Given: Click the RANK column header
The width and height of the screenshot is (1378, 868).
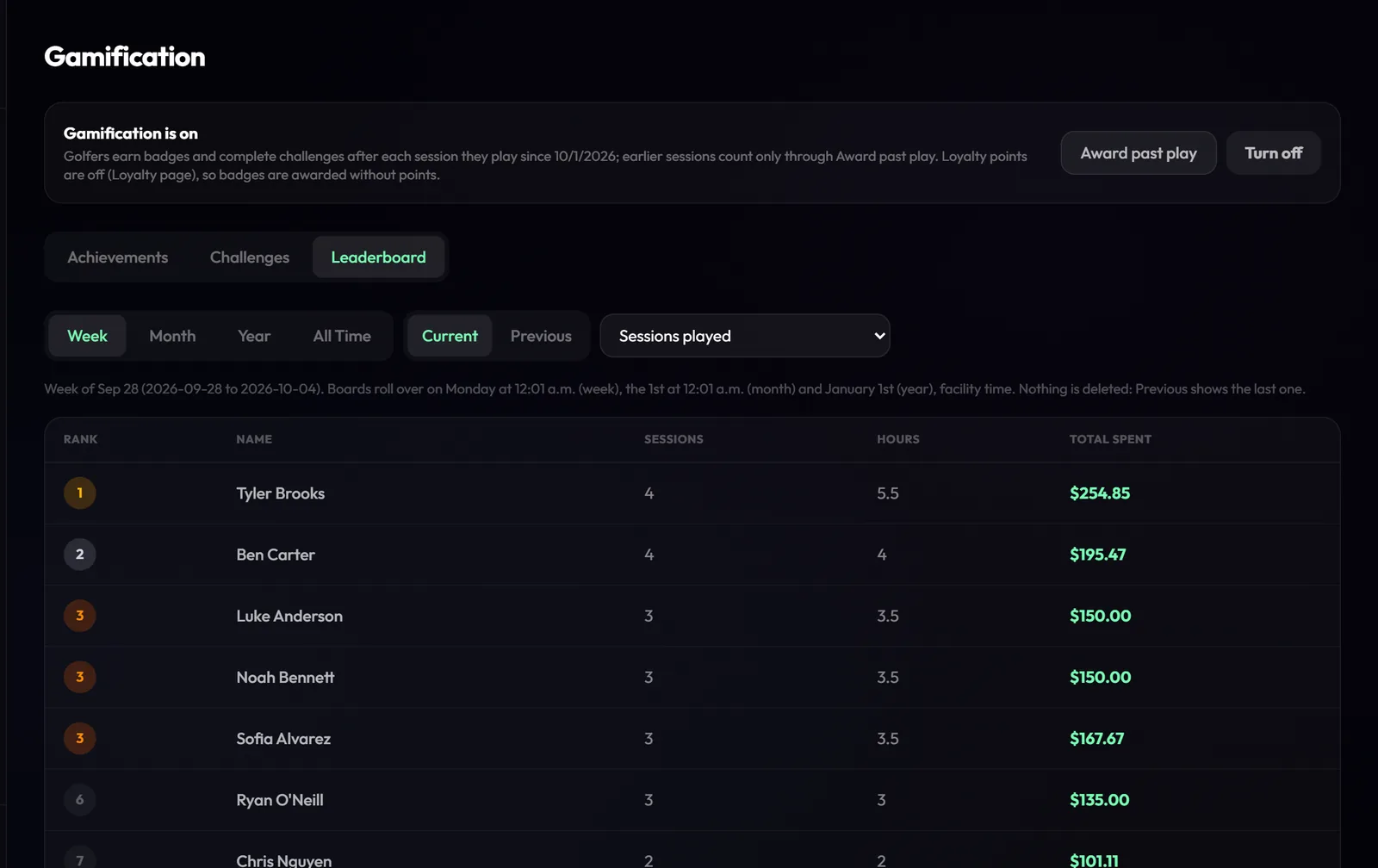Looking at the screenshot, I should pyautogui.click(x=81, y=439).
